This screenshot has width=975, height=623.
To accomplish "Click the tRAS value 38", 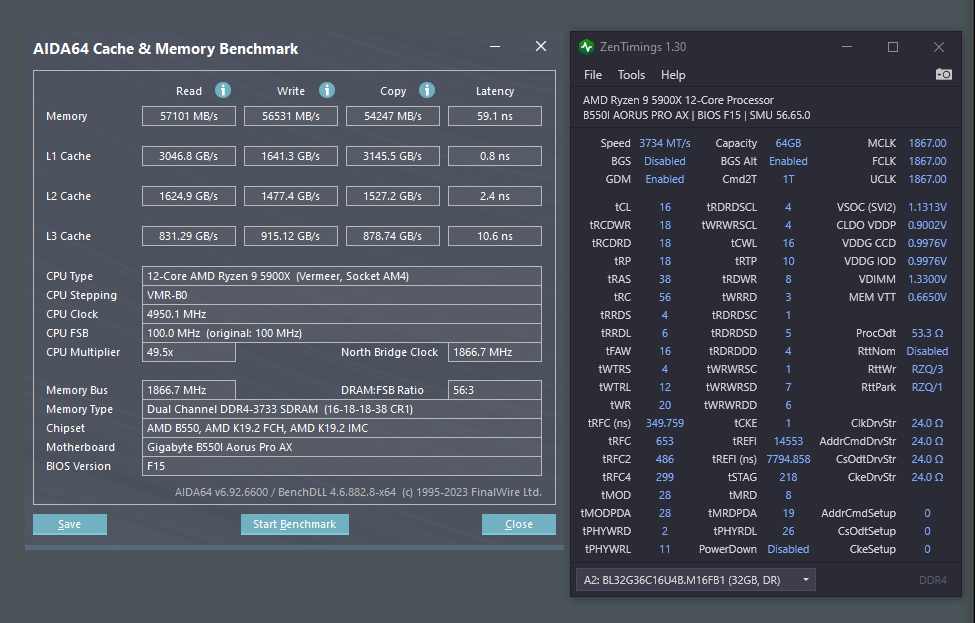I will [665, 279].
